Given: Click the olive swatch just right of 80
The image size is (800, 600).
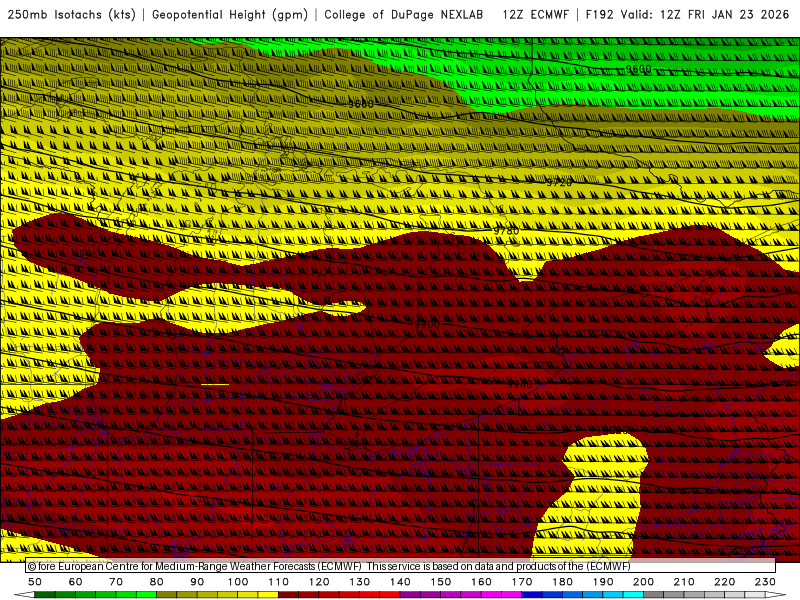Looking at the screenshot, I should point(166,595).
